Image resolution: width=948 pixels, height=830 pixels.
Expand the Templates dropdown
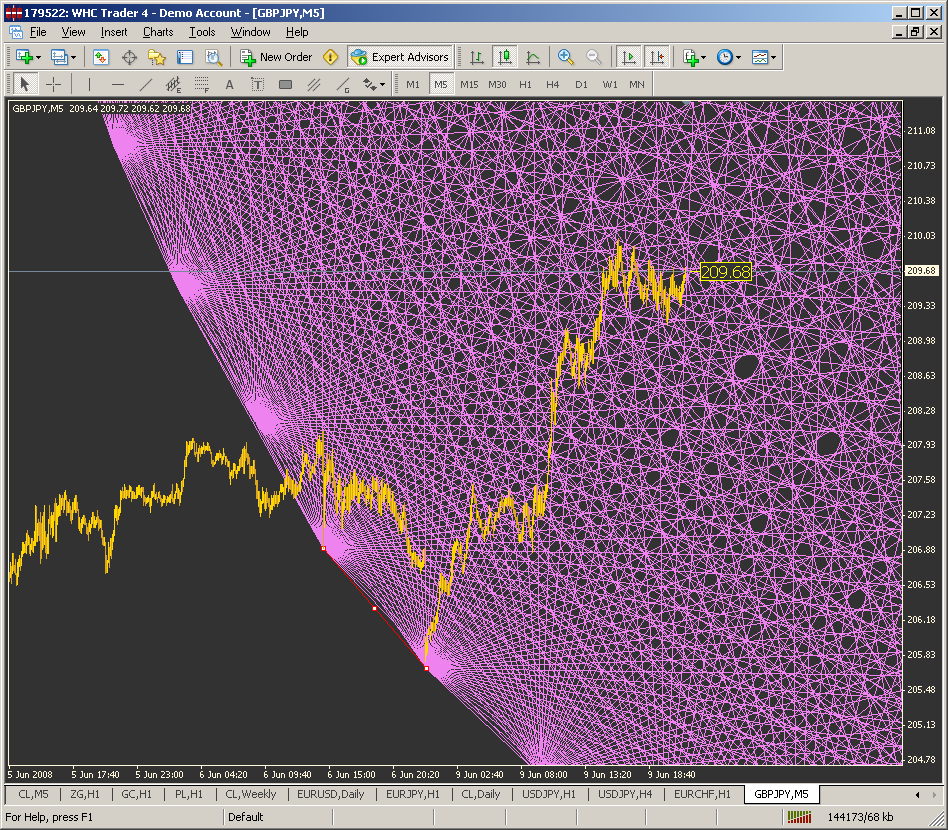coord(765,57)
